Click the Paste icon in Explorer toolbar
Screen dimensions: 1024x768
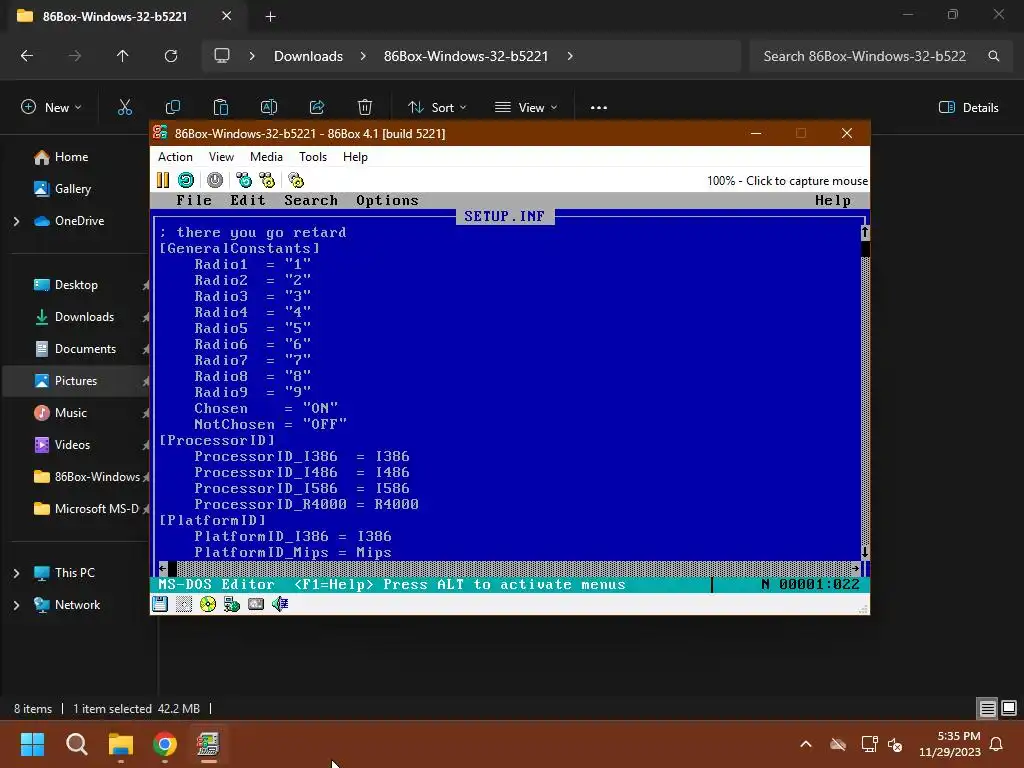[x=221, y=107]
